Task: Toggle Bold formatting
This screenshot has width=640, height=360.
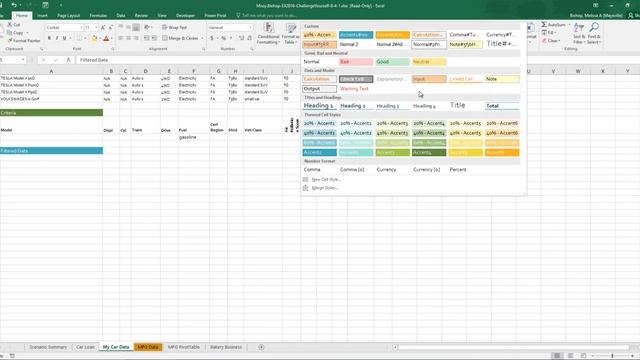Action: point(49,38)
